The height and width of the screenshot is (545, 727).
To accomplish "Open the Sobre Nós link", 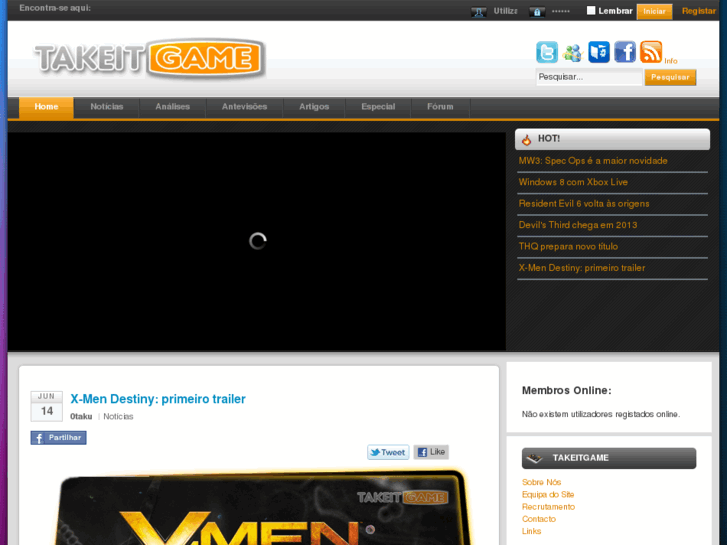I will (541, 482).
